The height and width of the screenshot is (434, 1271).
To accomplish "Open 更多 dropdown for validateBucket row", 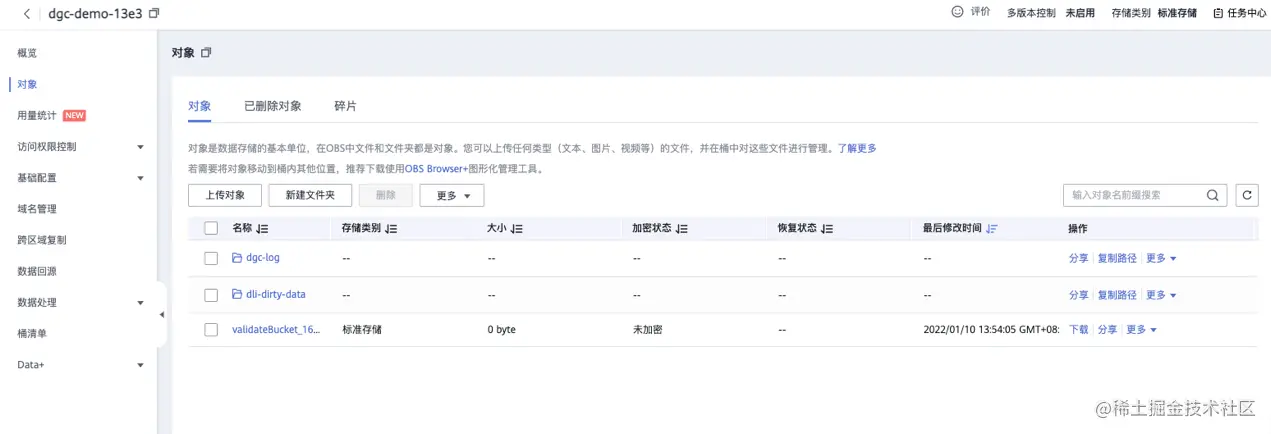I will click(1141, 329).
